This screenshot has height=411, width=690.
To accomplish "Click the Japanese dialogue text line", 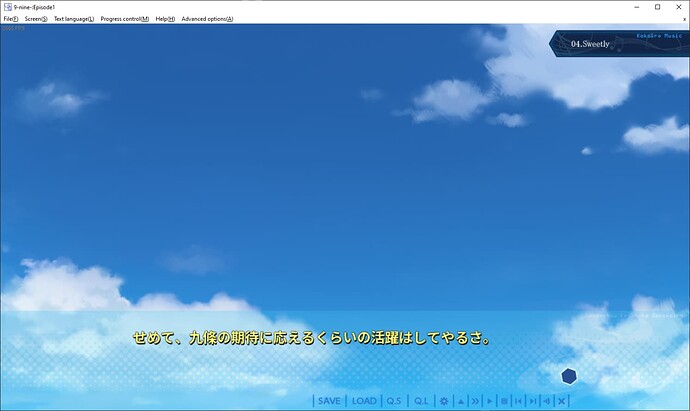I will tap(311, 338).
